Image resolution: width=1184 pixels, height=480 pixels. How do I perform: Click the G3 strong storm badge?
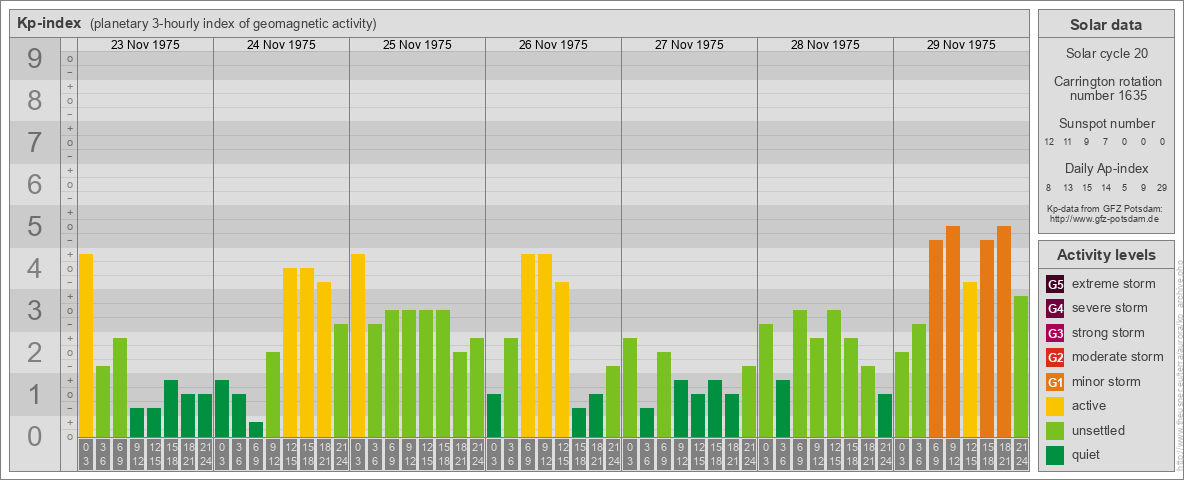coord(1055,333)
